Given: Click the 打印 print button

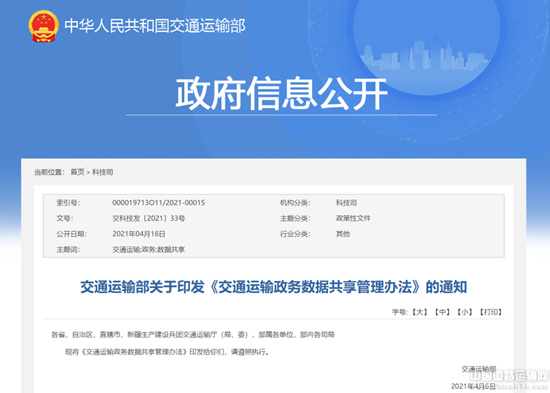Looking at the screenshot, I should pyautogui.click(x=491, y=312).
